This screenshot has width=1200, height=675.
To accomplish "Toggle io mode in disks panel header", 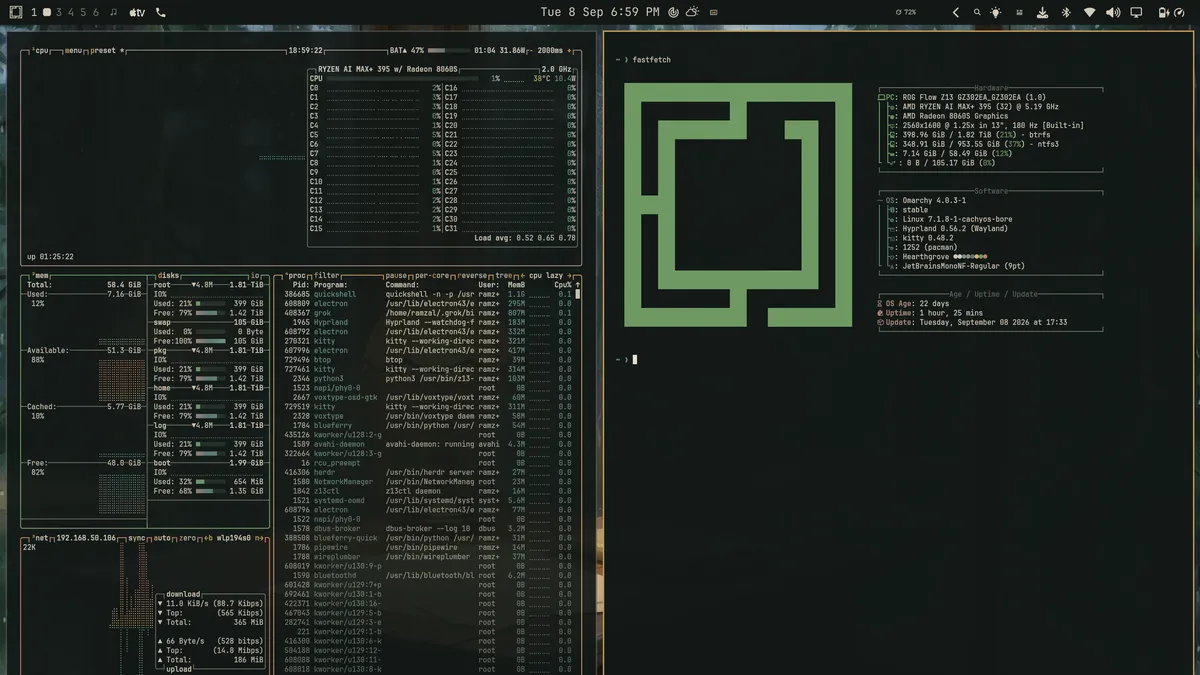I will coord(254,275).
